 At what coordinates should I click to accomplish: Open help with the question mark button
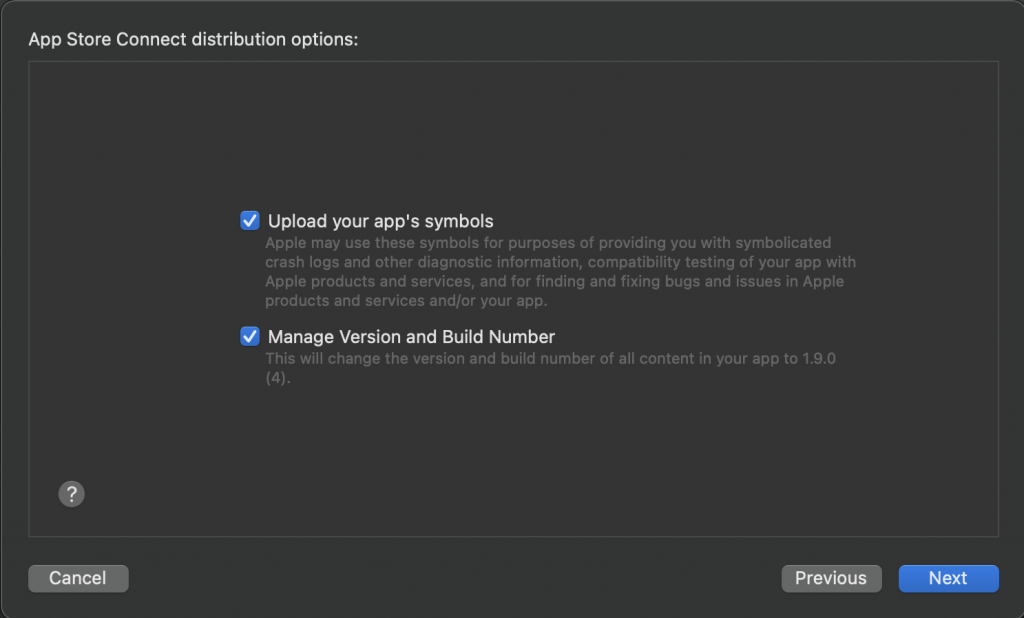(x=71, y=494)
